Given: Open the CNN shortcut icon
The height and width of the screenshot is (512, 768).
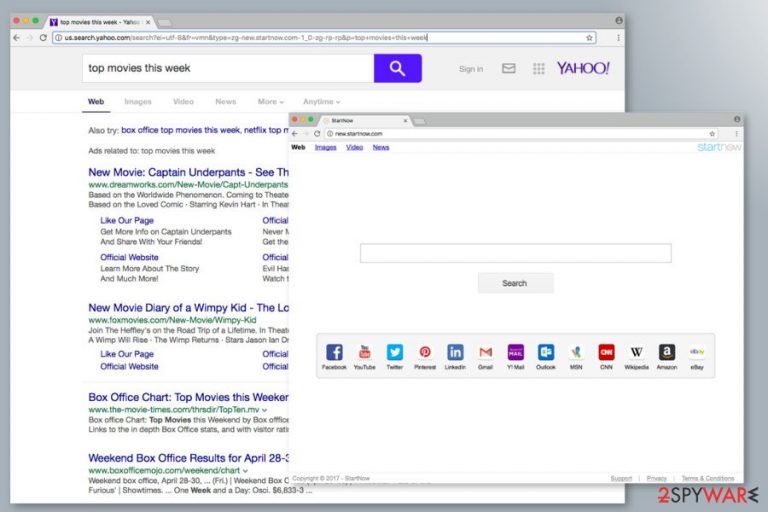Looking at the screenshot, I should tap(606, 352).
